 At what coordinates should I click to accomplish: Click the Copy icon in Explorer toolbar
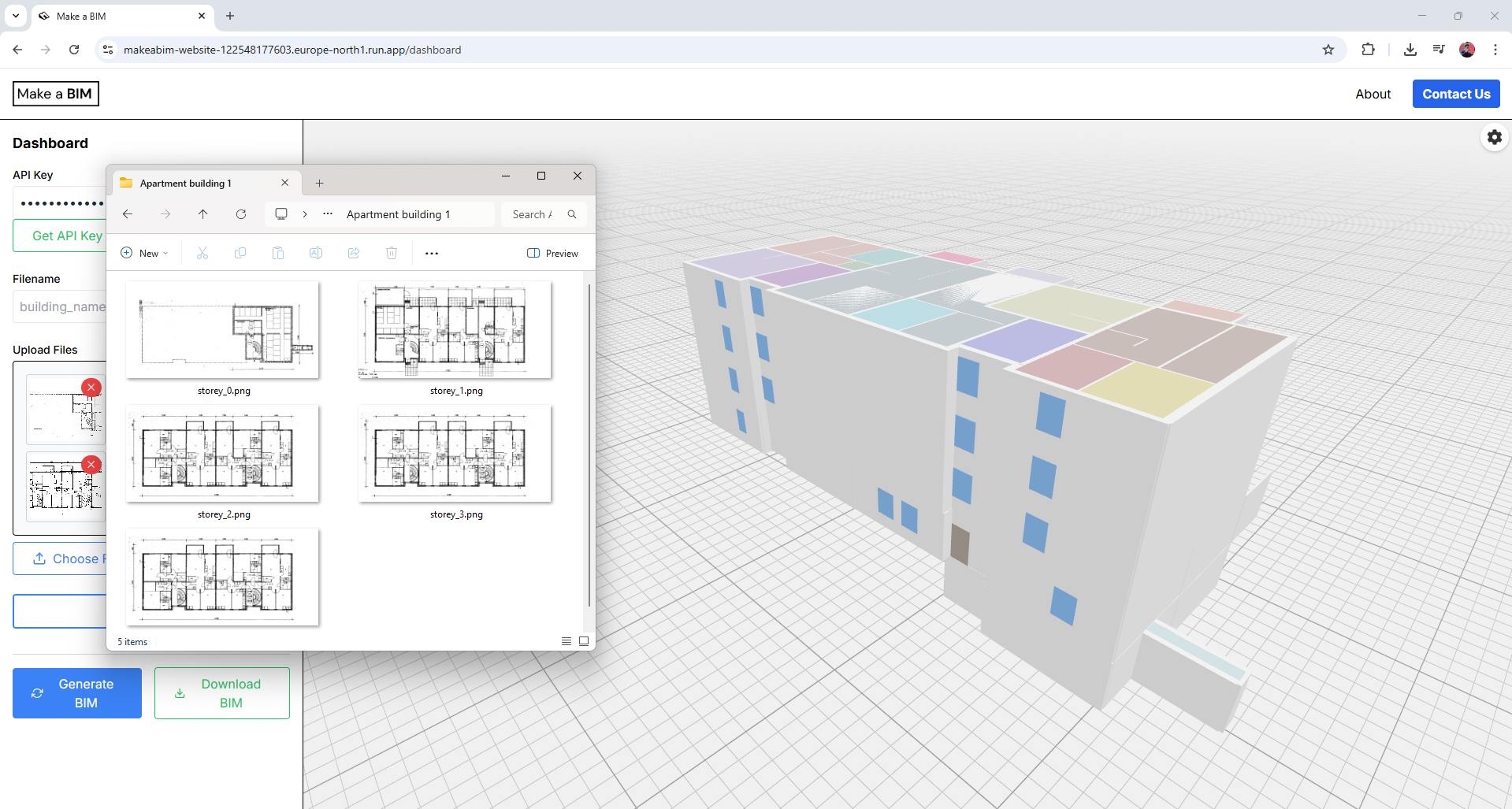point(240,253)
